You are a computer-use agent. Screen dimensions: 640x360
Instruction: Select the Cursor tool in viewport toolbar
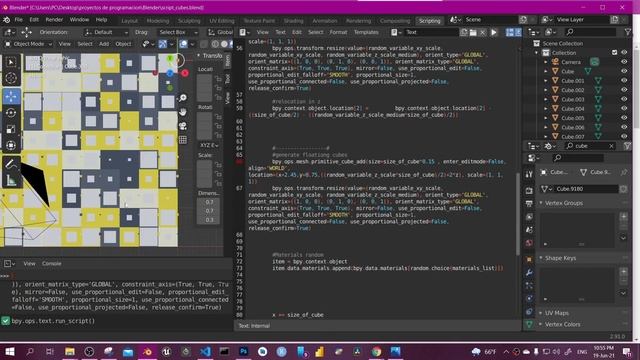(11, 78)
